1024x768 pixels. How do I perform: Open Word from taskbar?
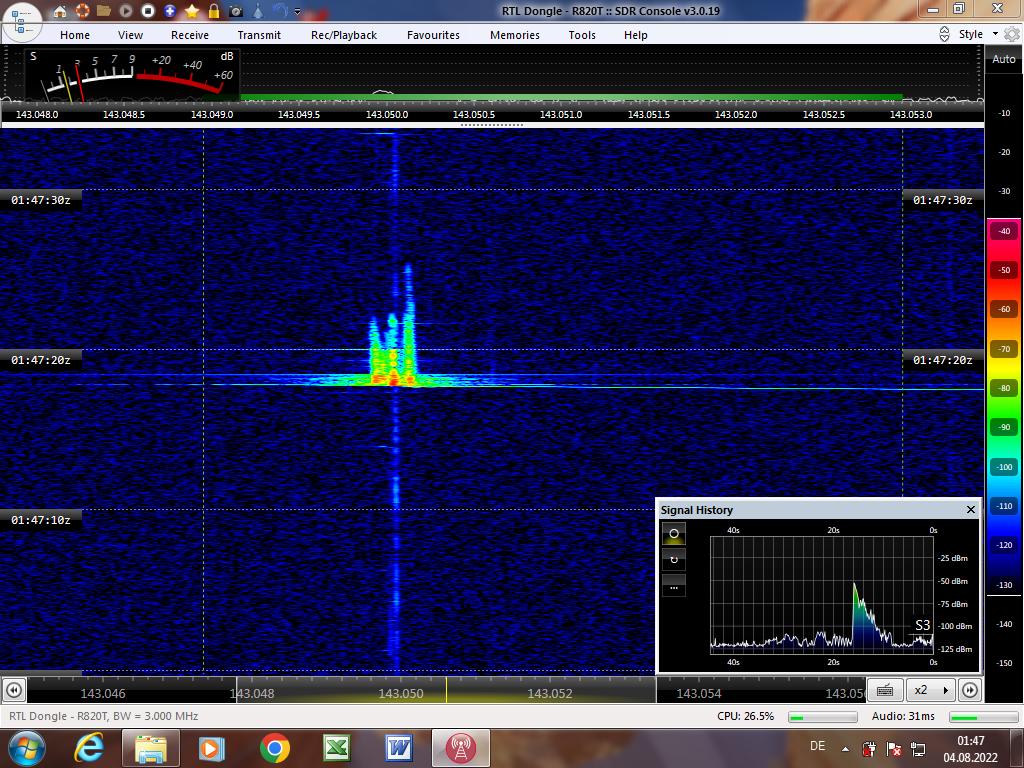398,748
